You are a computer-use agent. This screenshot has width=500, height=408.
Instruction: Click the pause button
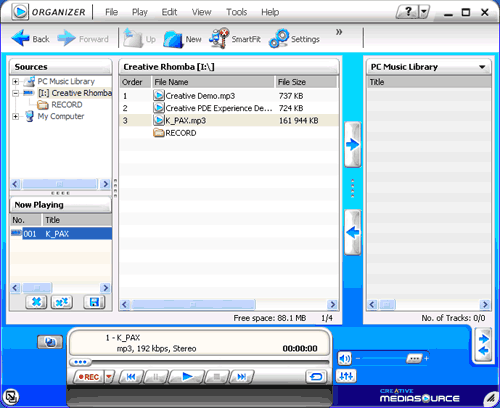click(156, 377)
